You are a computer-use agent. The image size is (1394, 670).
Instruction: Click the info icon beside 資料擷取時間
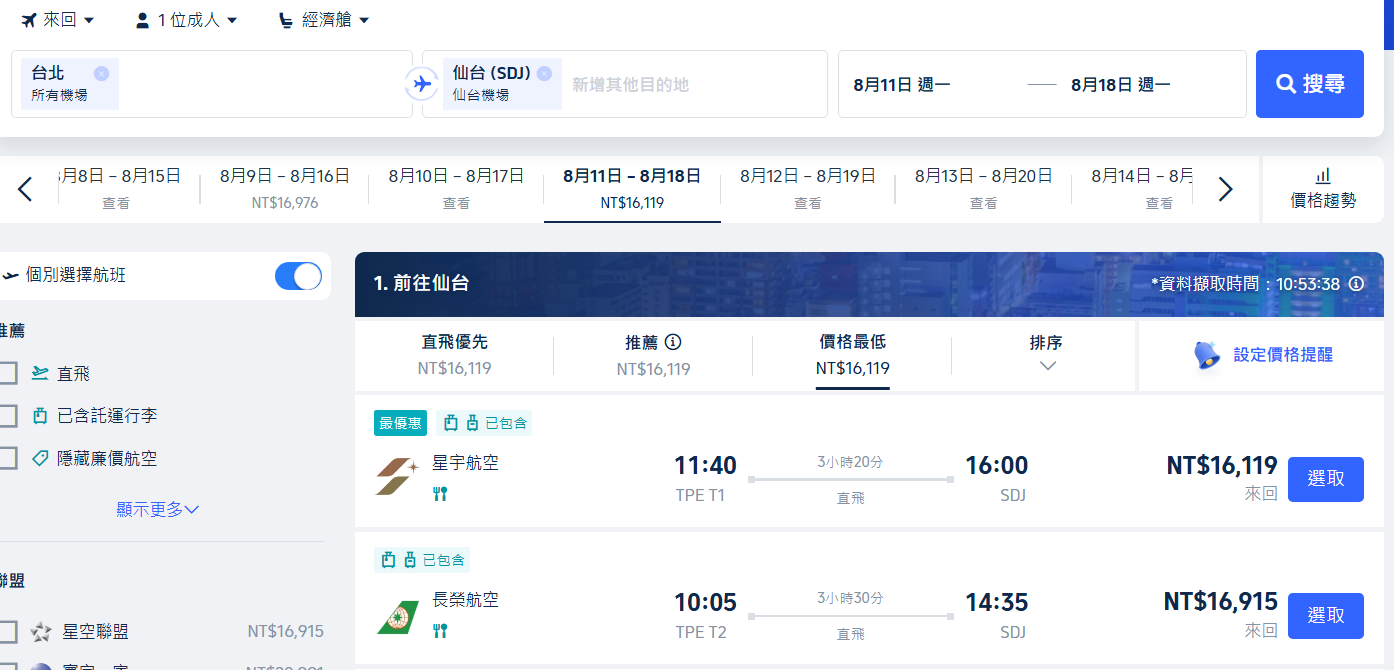[1356, 284]
